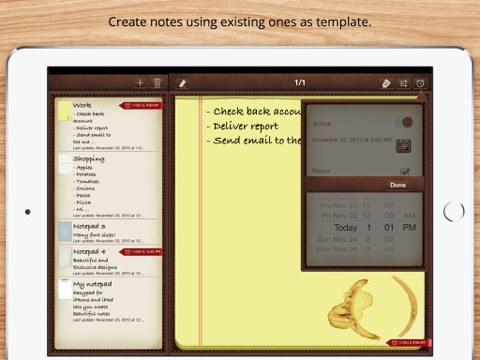Viewport: 480px width, 360px height.
Task: Click the red alarm tag at note bottom
Action: coord(408,342)
